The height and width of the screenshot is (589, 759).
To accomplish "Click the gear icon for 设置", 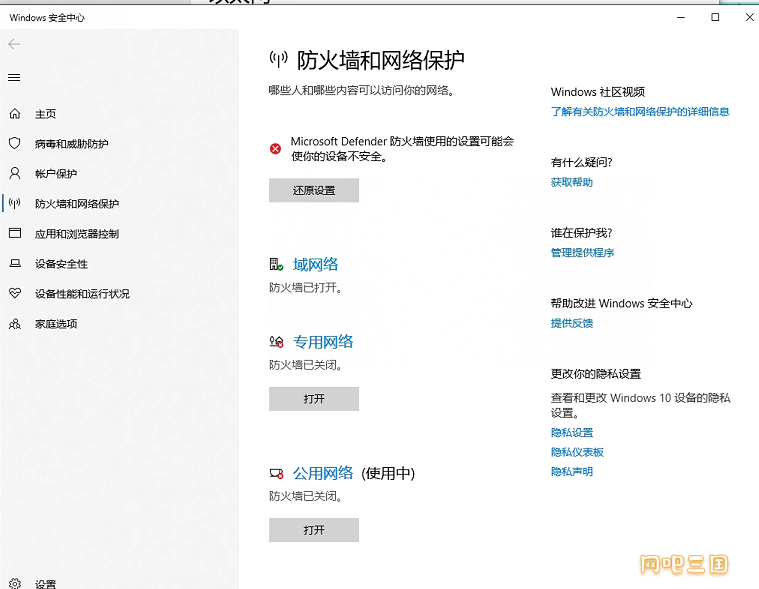I will coord(15,584).
